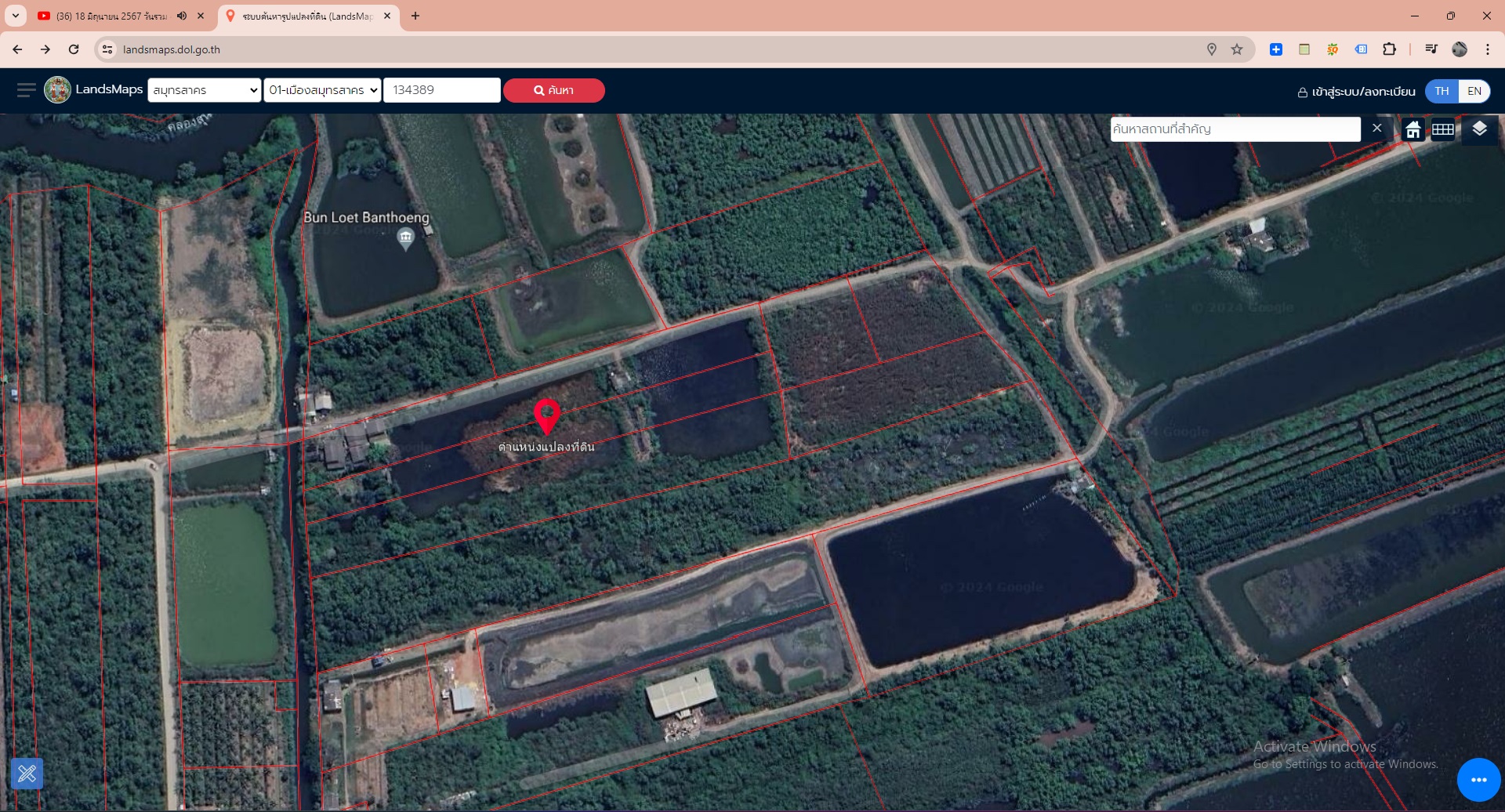Open the measure tool icon bottom-left
1505x812 pixels.
[x=27, y=774]
